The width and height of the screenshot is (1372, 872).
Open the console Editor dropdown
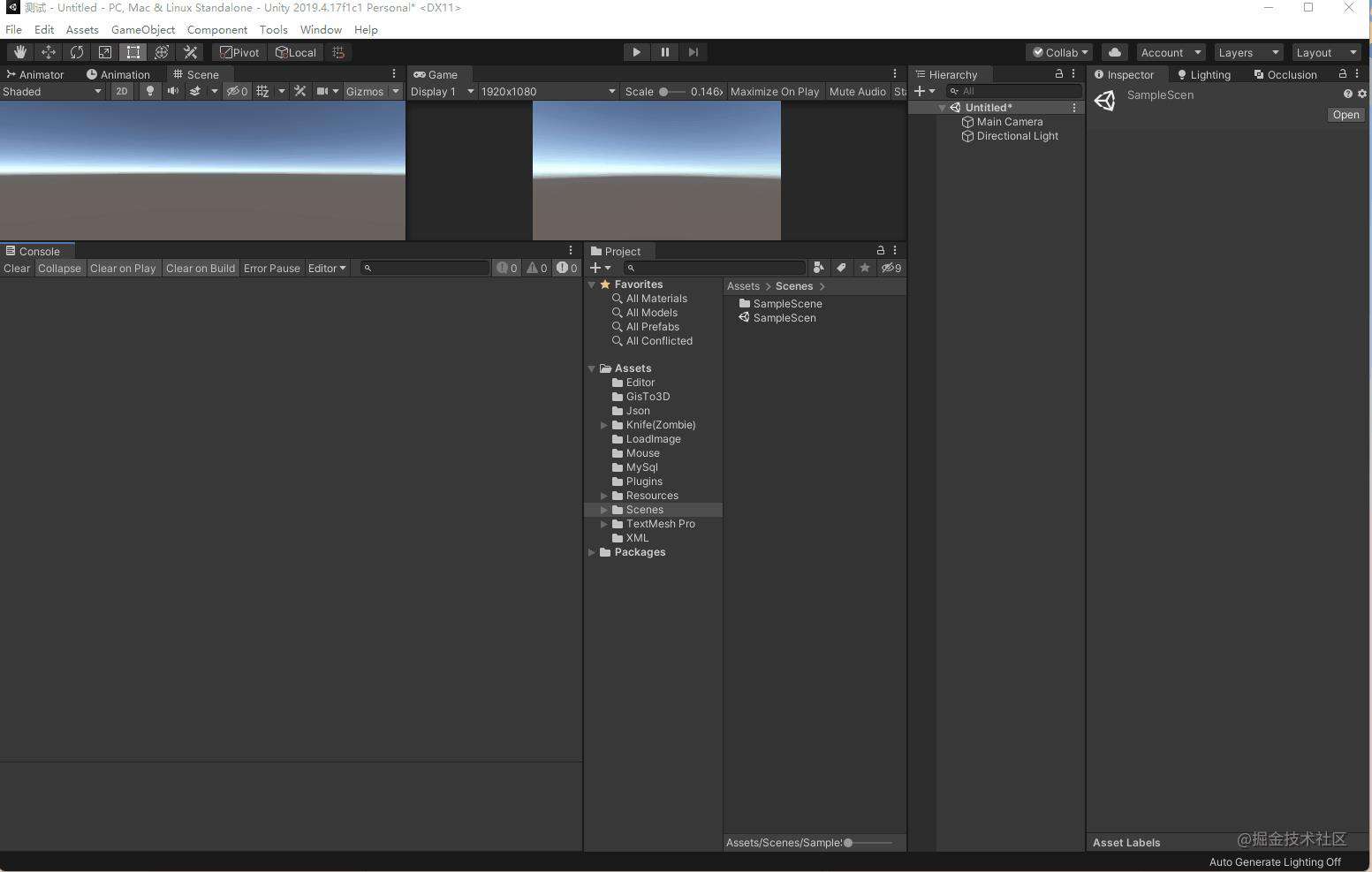click(327, 268)
